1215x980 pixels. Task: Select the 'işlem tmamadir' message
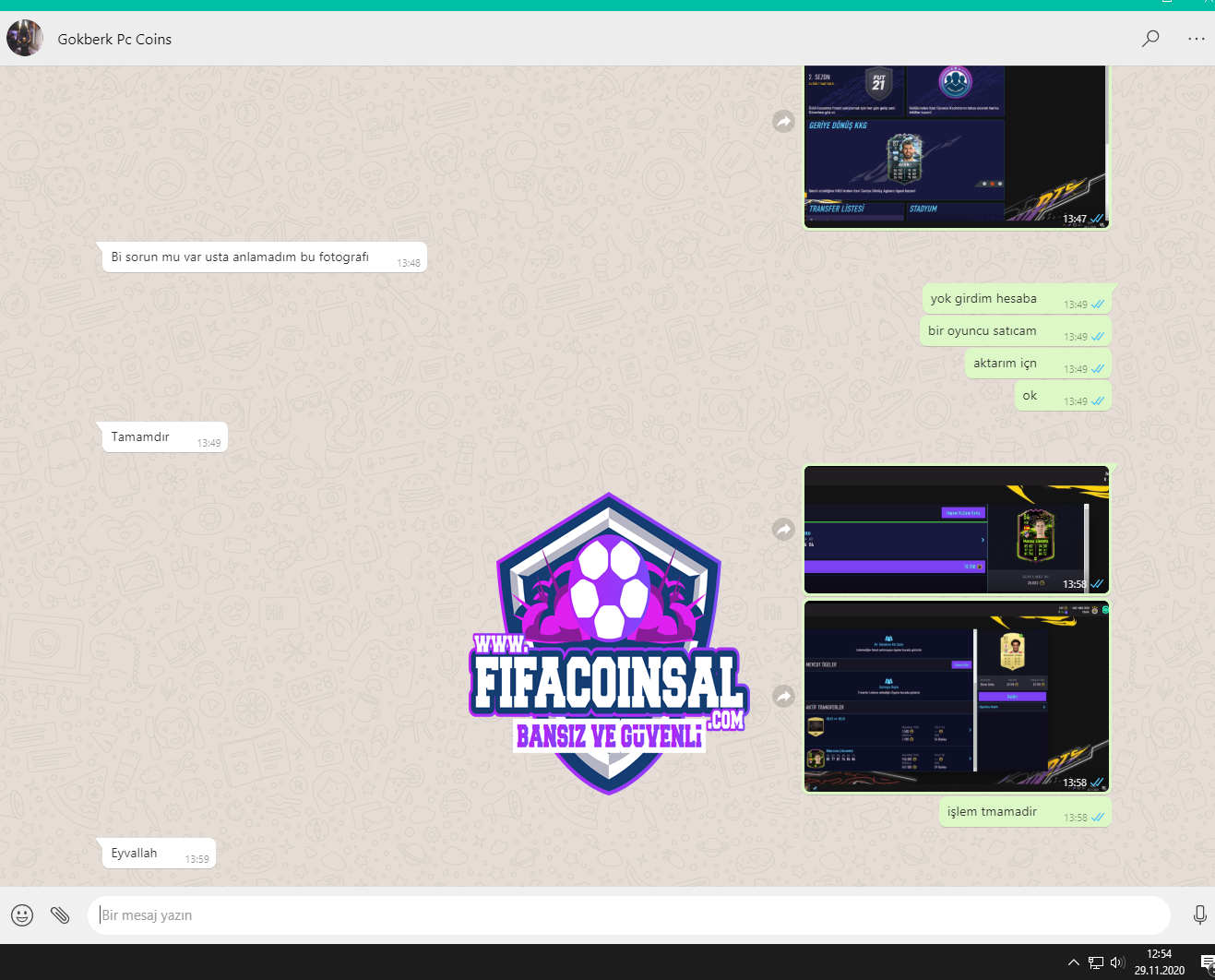pos(1025,812)
